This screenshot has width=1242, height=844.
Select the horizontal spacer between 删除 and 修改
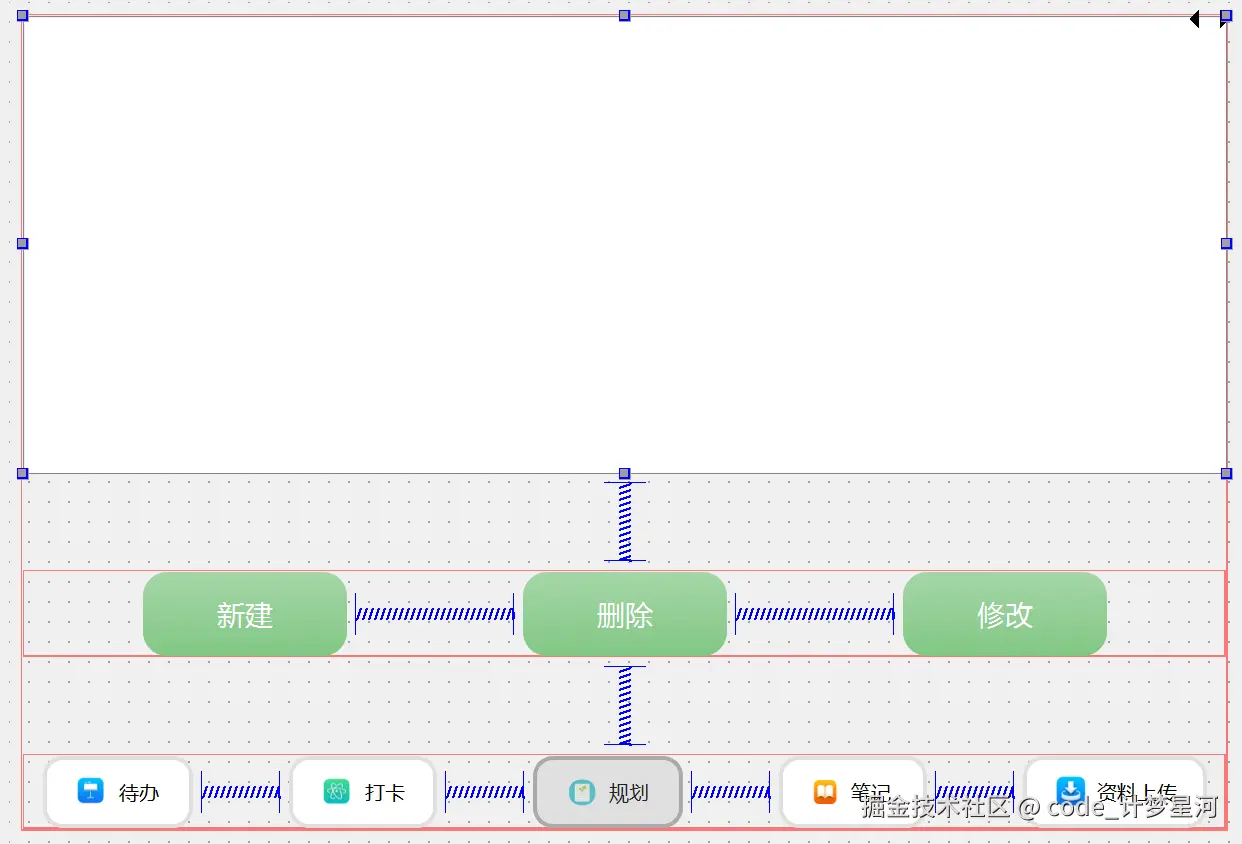click(x=815, y=614)
